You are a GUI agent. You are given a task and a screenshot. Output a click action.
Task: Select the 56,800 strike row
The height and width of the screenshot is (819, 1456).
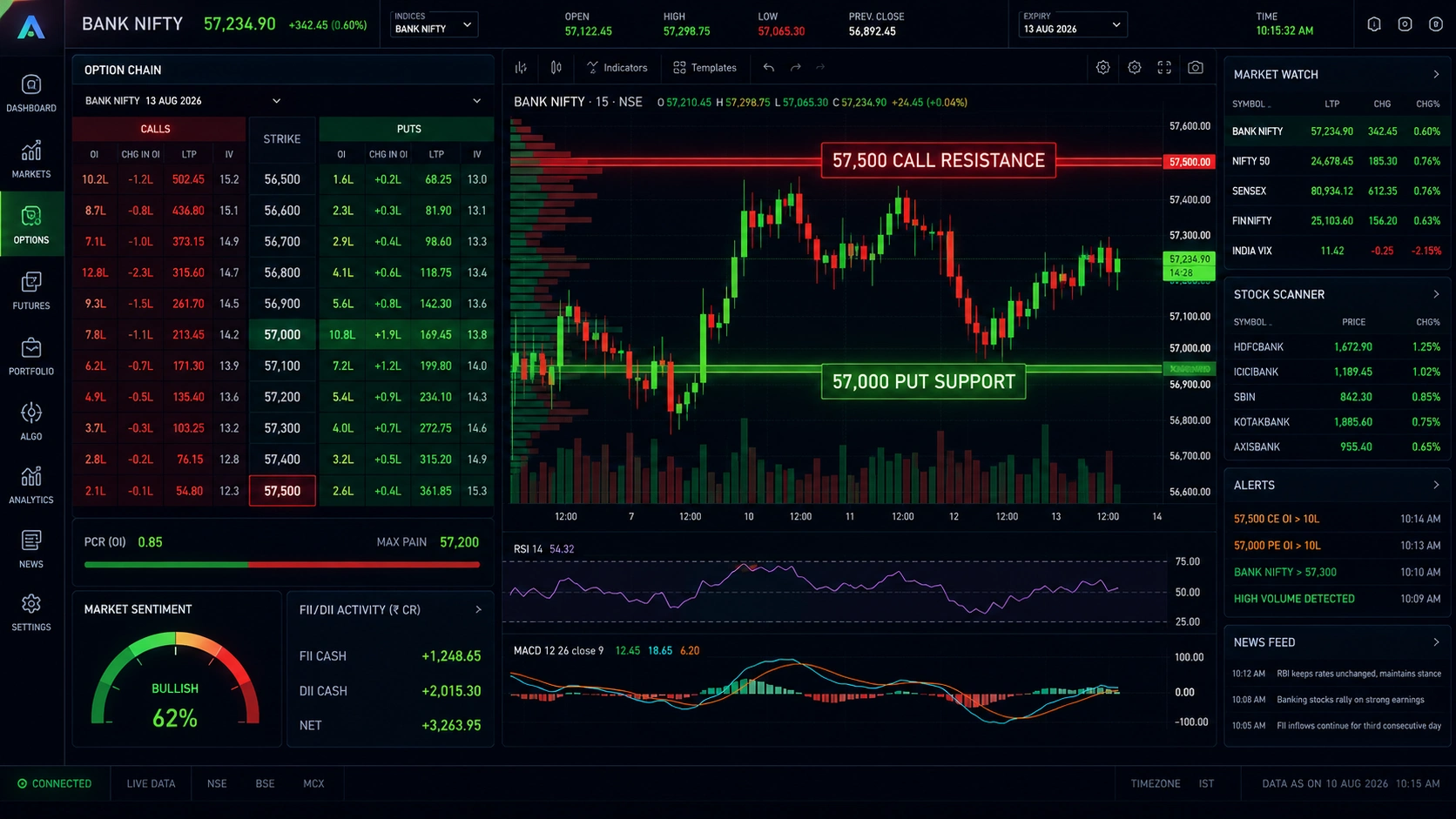(x=282, y=272)
